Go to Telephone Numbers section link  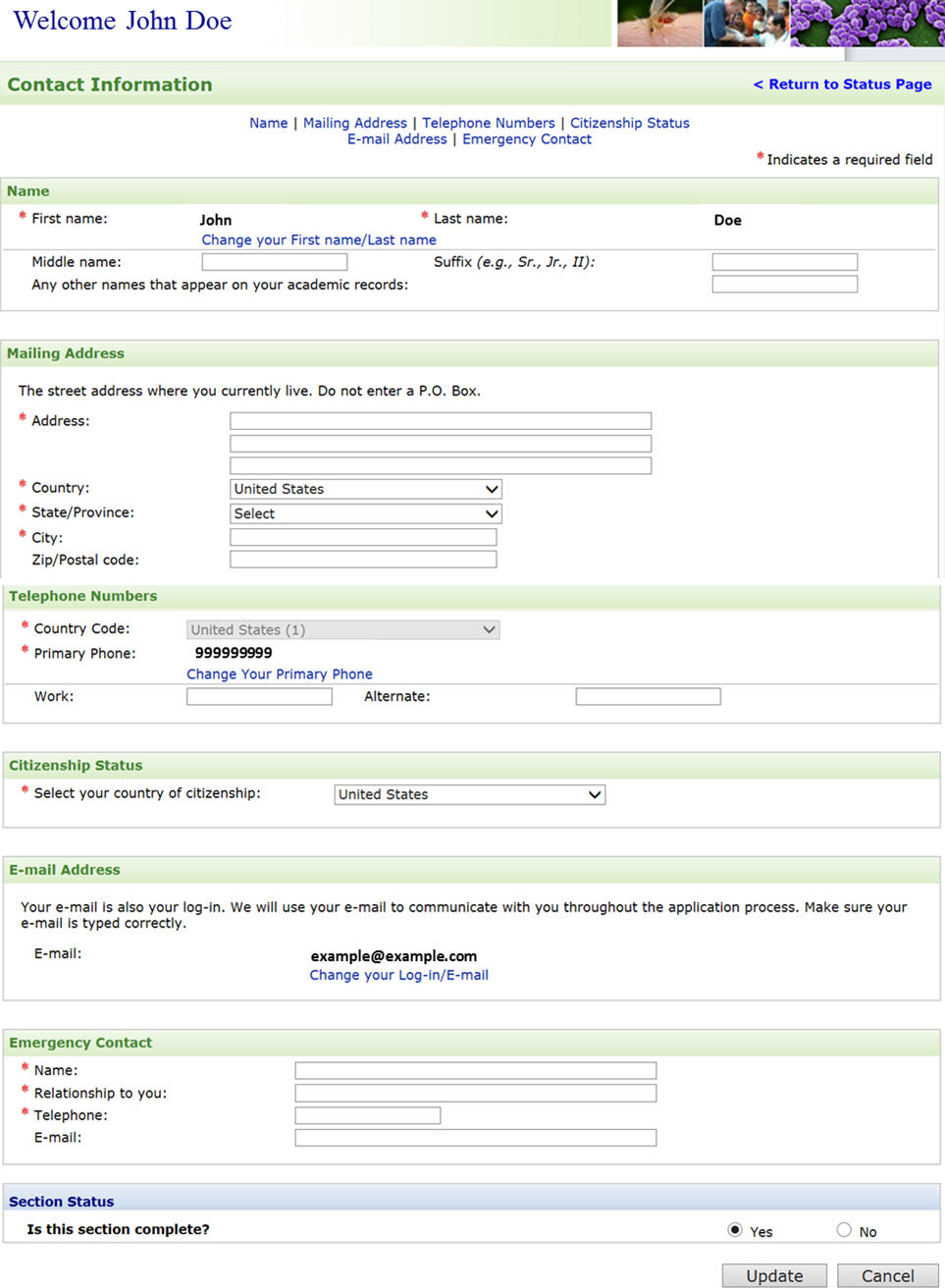point(488,123)
